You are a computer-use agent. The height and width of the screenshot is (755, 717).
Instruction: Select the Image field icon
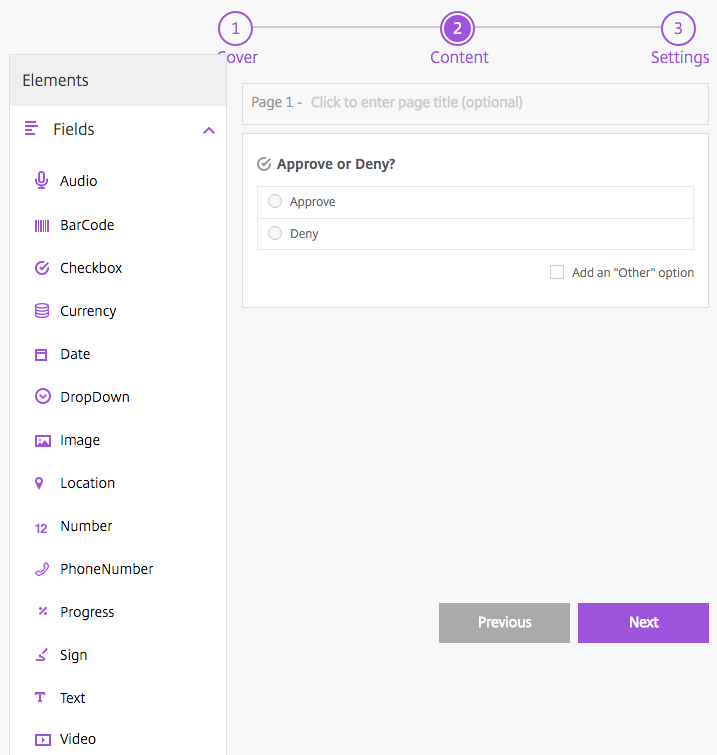point(42,440)
